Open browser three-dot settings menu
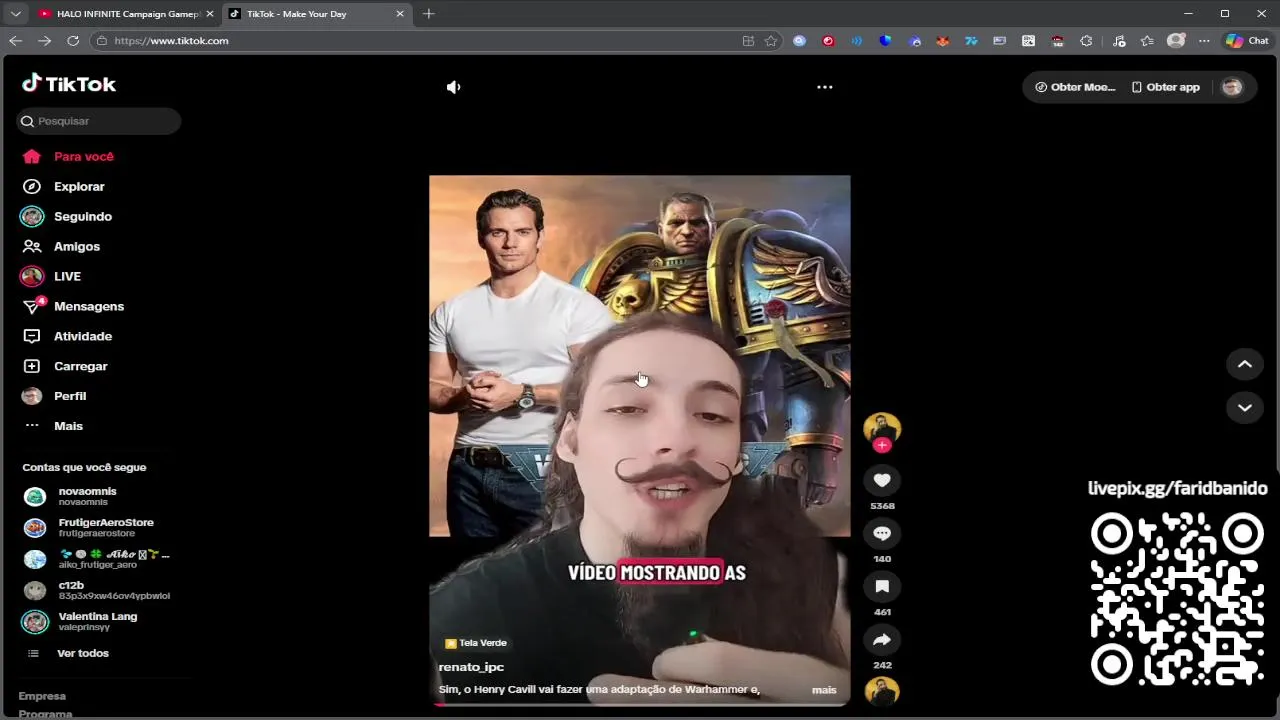The image size is (1280, 720). point(1204,41)
